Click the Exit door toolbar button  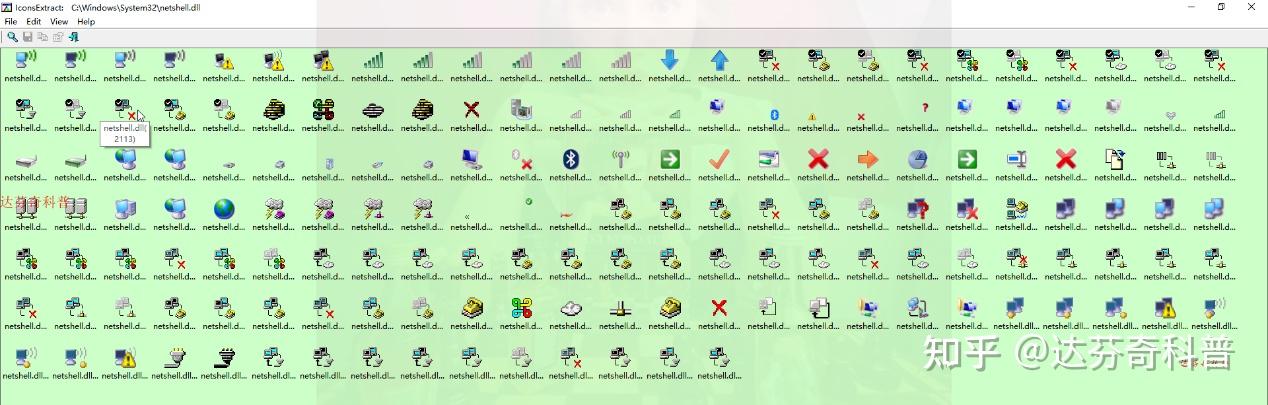coord(73,37)
